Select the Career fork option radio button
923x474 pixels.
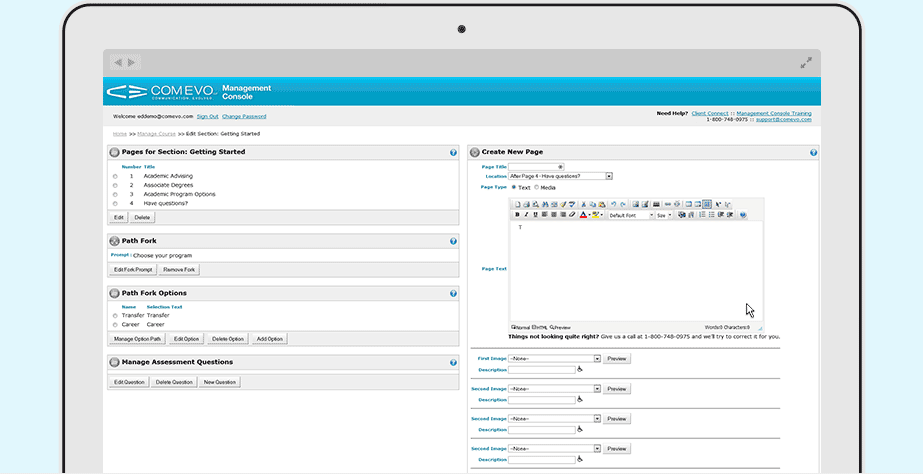click(115, 325)
